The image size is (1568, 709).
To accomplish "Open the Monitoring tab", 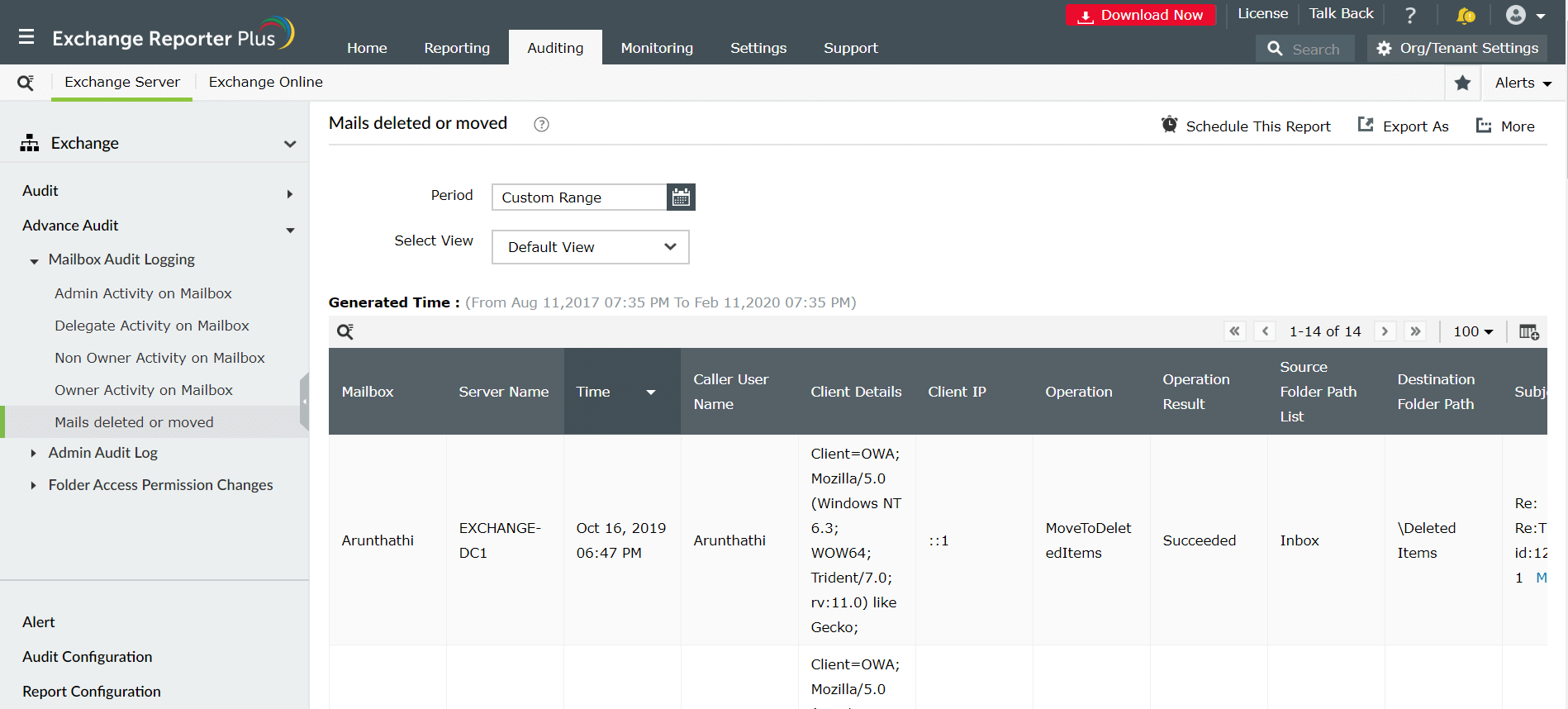I will (x=657, y=48).
